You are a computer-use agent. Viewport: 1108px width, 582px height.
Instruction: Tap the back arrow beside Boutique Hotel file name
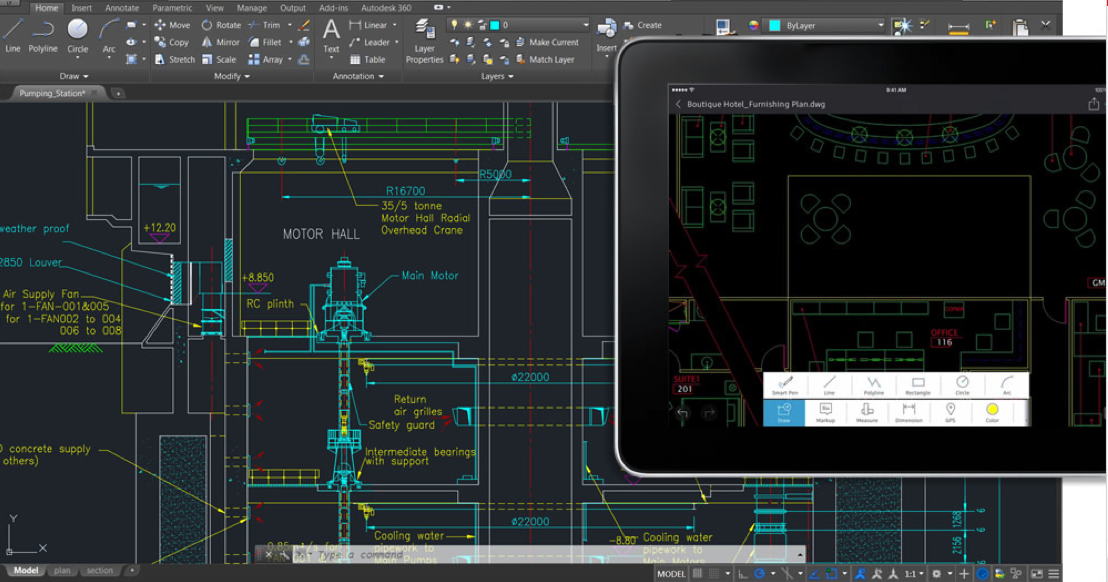[x=678, y=104]
